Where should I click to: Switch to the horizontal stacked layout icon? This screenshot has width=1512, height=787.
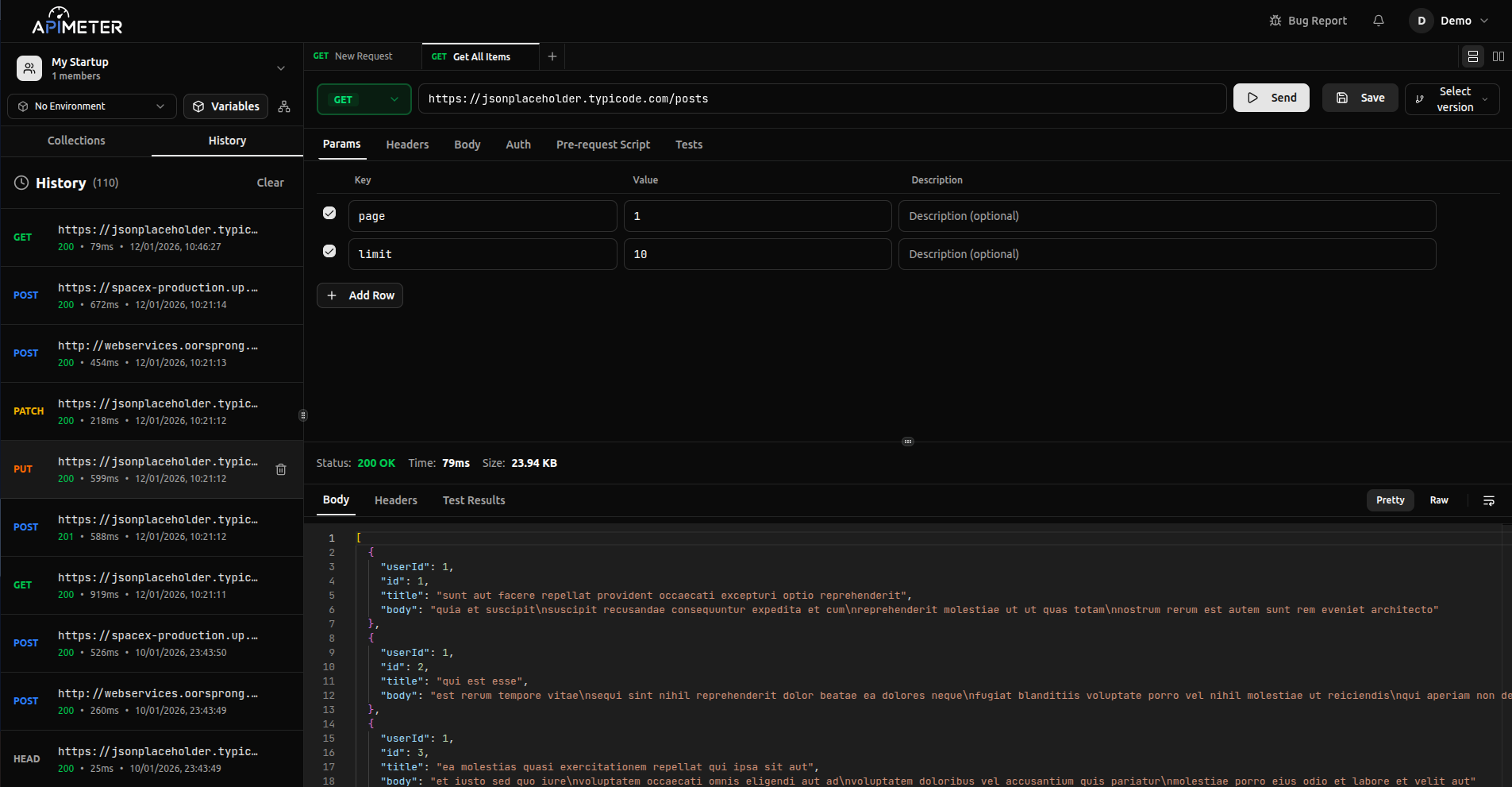tap(1473, 56)
